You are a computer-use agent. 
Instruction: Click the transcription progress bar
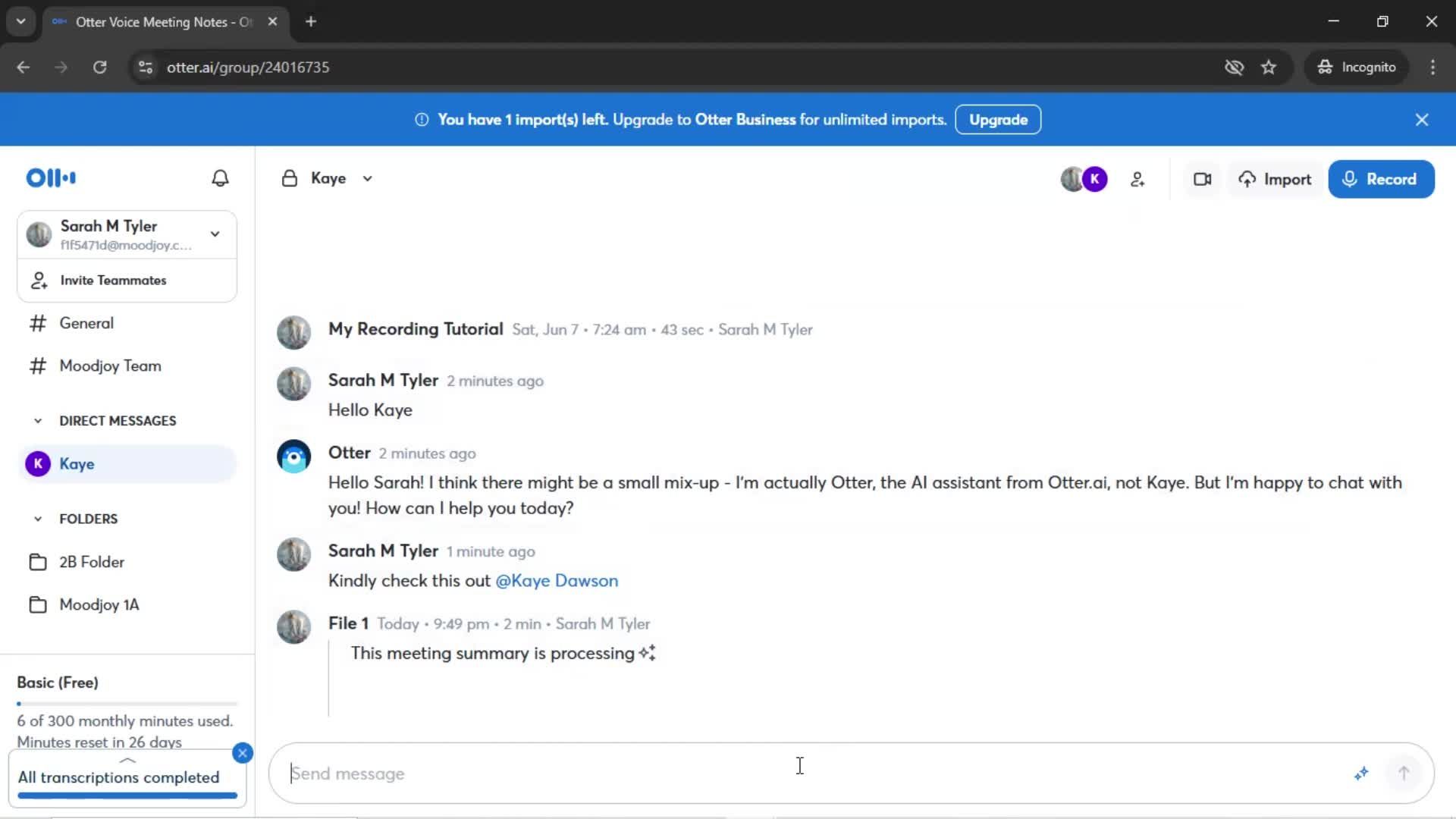(127, 795)
